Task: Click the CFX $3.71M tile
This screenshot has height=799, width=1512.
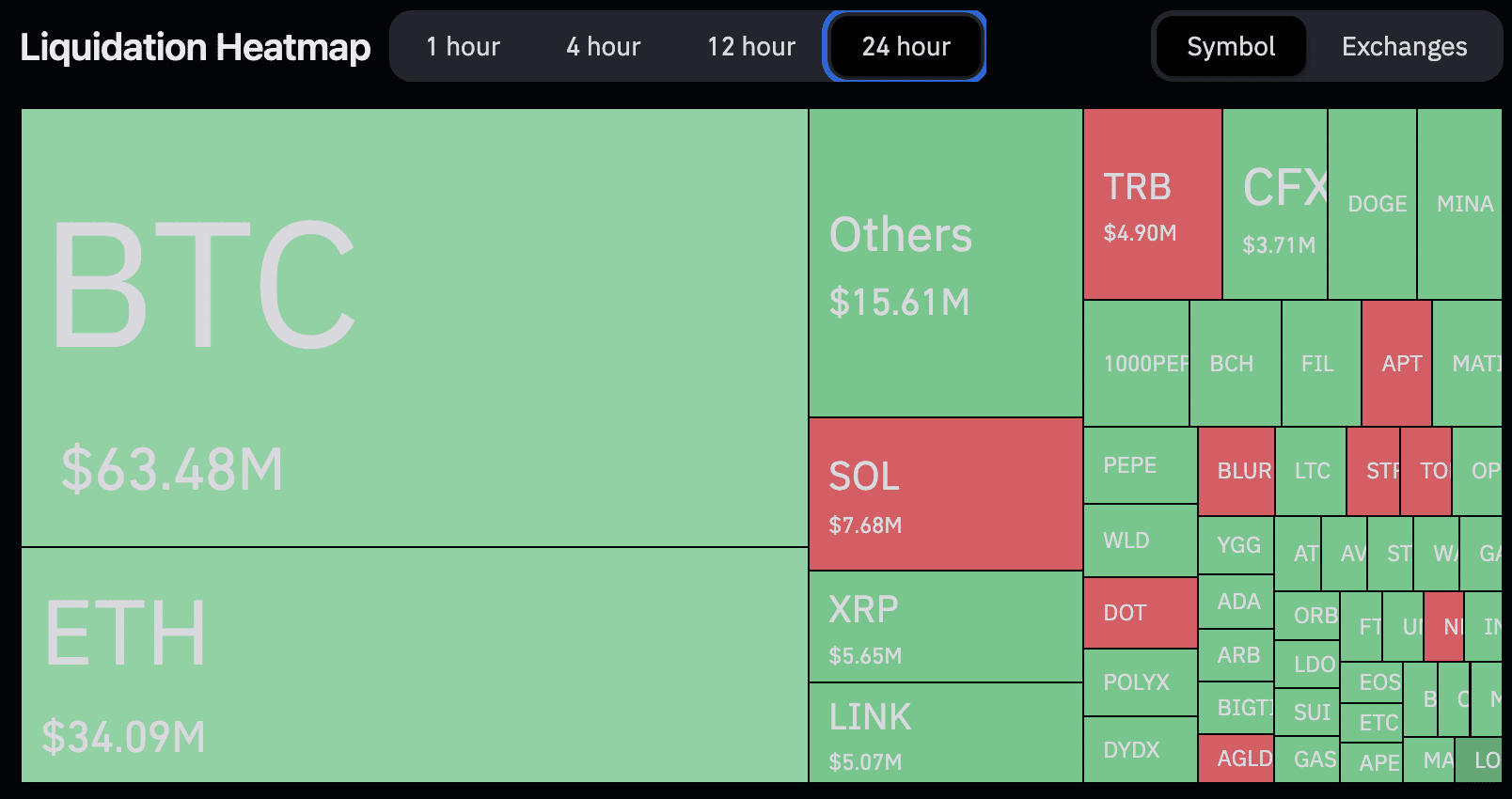Action: (1274, 204)
